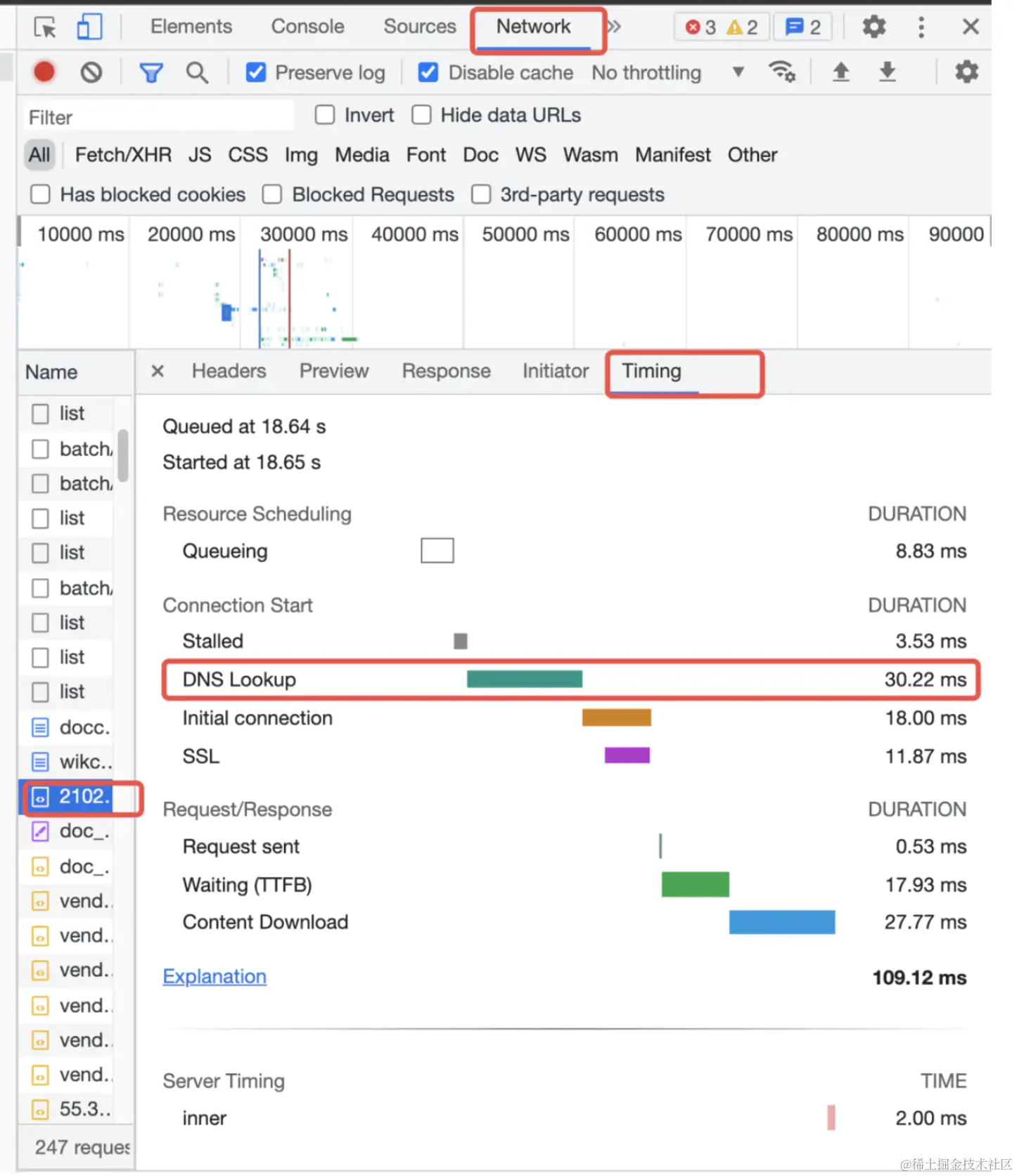Viewport: 1017px width, 1176px height.
Task: Filter requests by All types
Action: [x=39, y=155]
